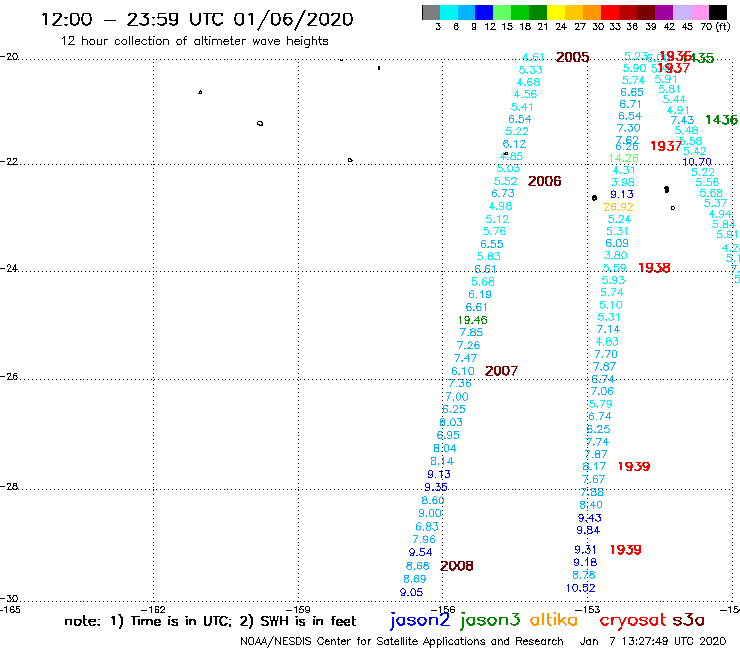Click the chart title date 01/06/2020
Viewport: 740px width, 650px height.
pos(293,20)
